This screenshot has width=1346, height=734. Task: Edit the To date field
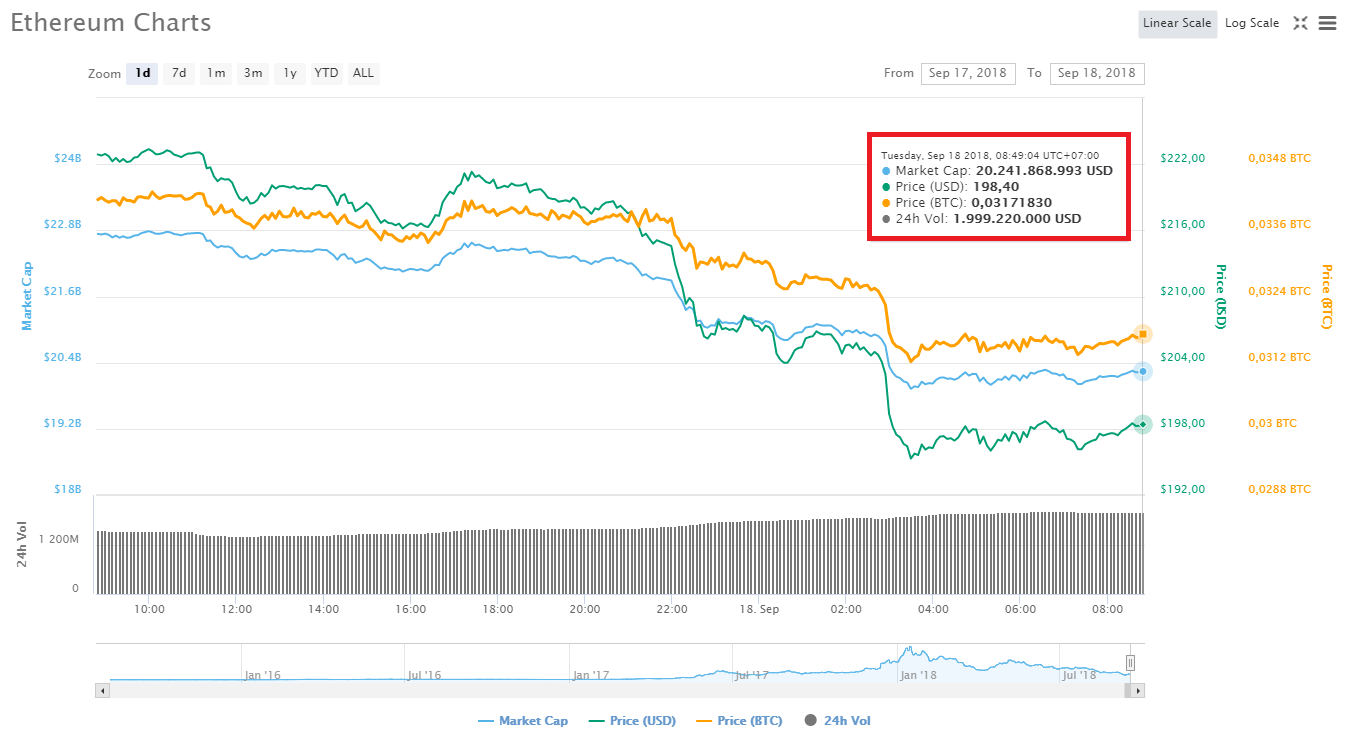tap(1097, 73)
